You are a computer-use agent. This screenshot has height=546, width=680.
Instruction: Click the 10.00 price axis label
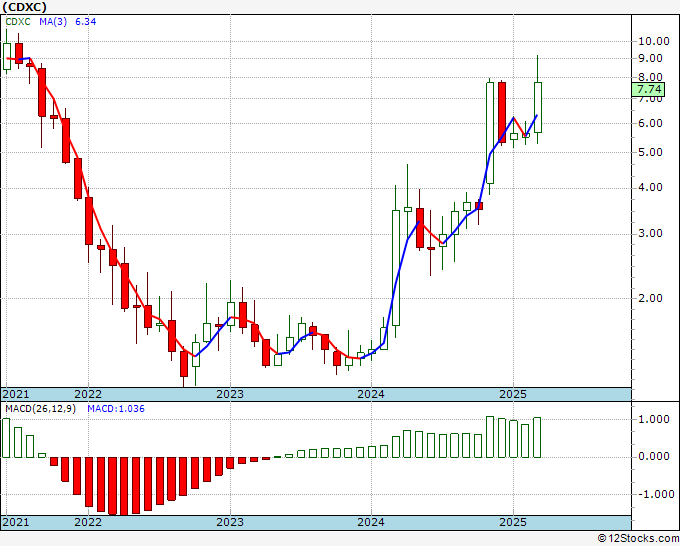[x=654, y=42]
